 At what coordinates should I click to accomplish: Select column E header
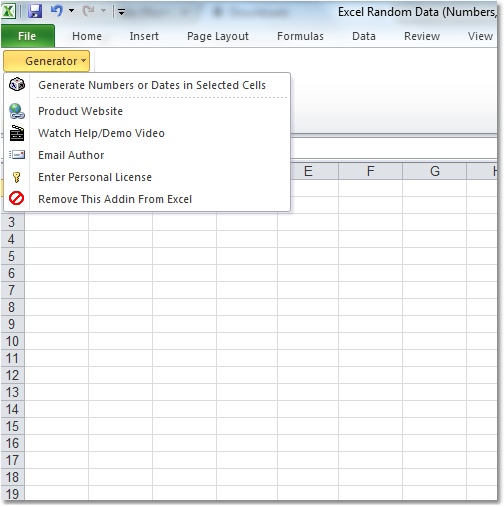point(308,171)
